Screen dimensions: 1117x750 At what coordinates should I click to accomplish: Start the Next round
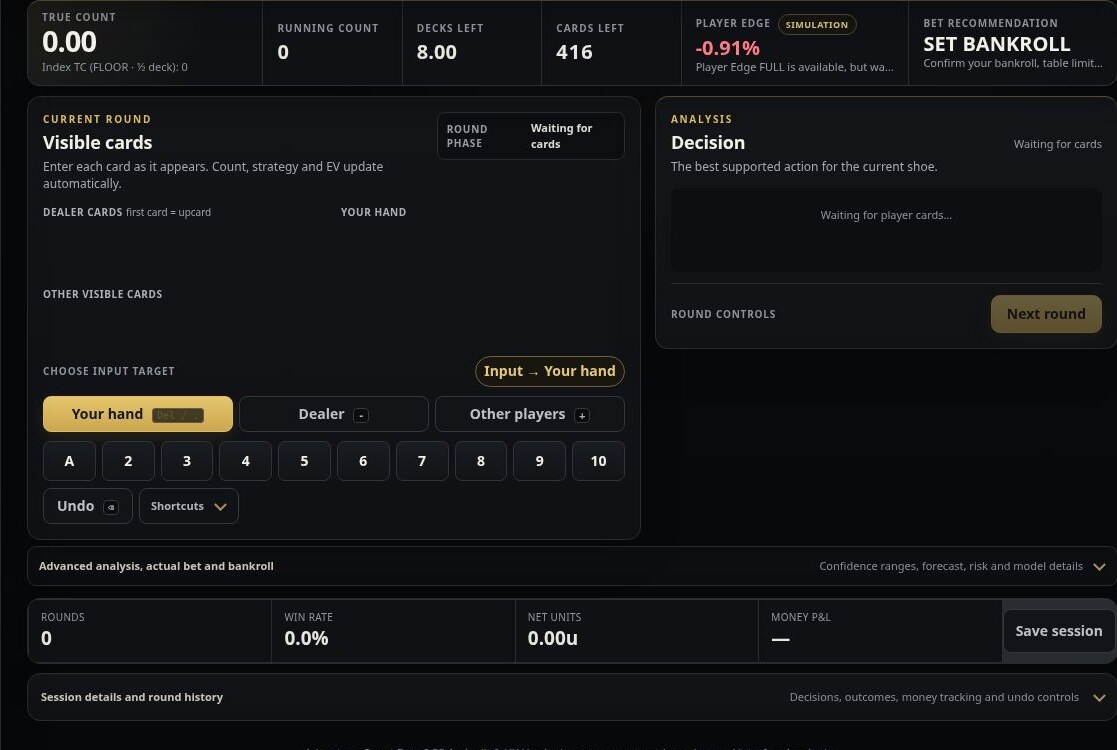(1046, 314)
